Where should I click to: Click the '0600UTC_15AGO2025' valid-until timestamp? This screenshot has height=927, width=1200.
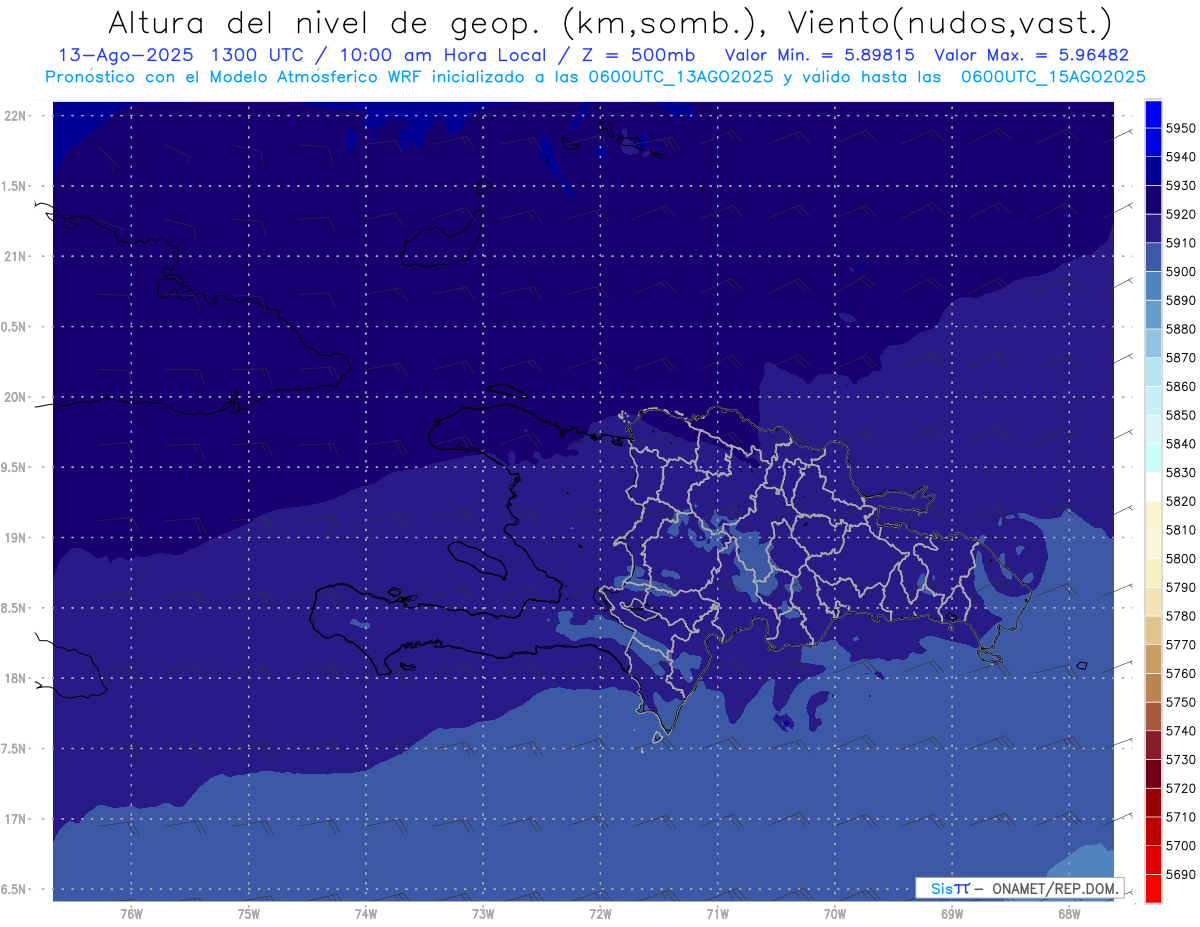[x=1053, y=77]
